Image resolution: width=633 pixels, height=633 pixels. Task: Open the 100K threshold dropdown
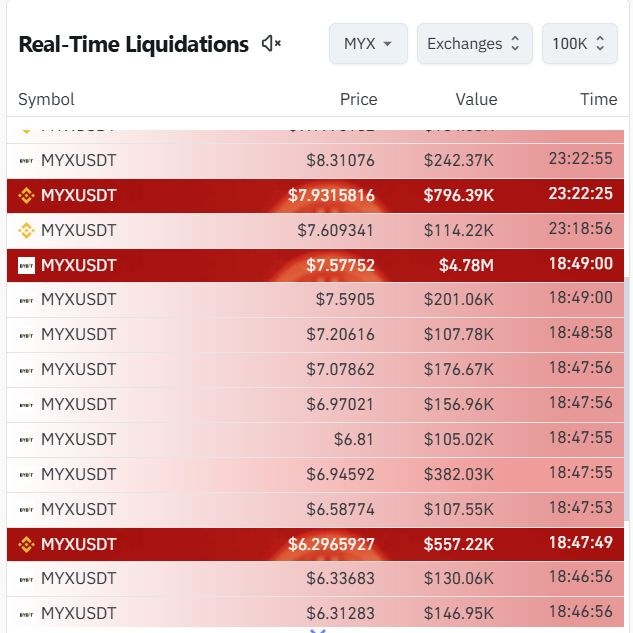[x=580, y=44]
